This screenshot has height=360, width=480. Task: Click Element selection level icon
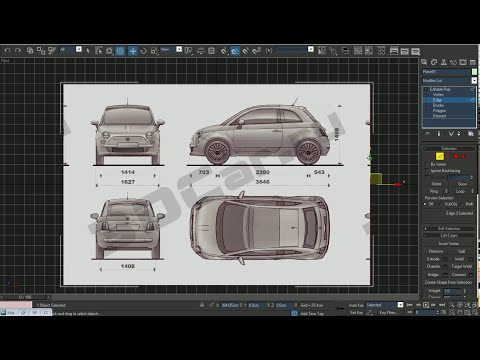pyautogui.click(x=464, y=156)
